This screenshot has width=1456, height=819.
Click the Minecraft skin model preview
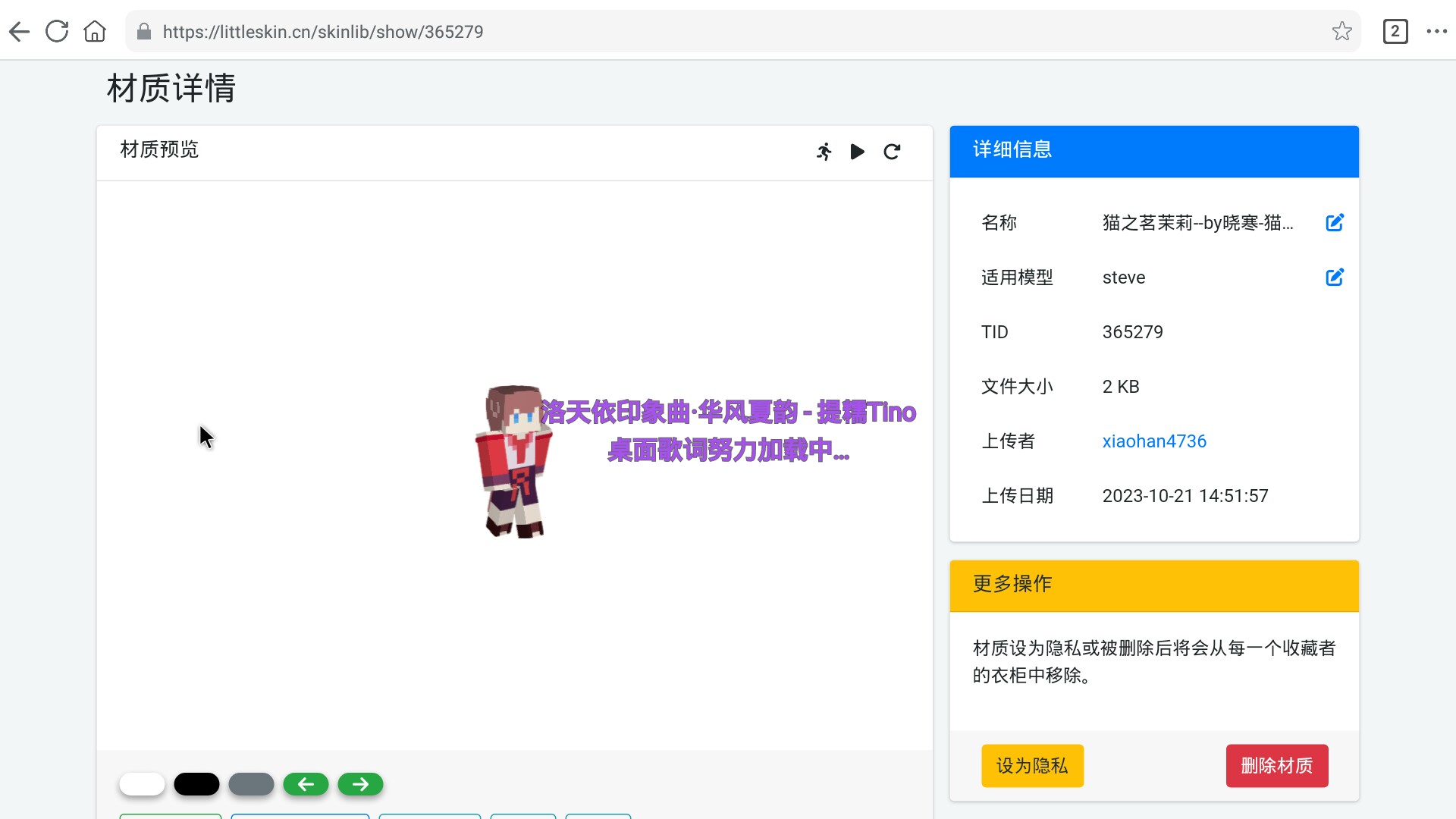514,461
